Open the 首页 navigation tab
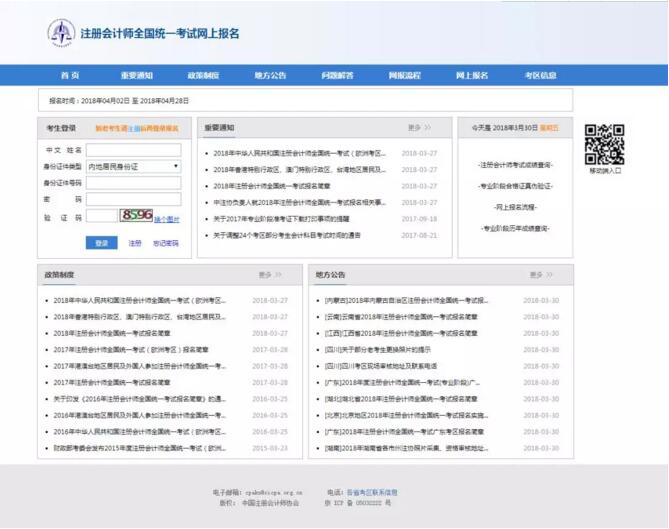 69,76
